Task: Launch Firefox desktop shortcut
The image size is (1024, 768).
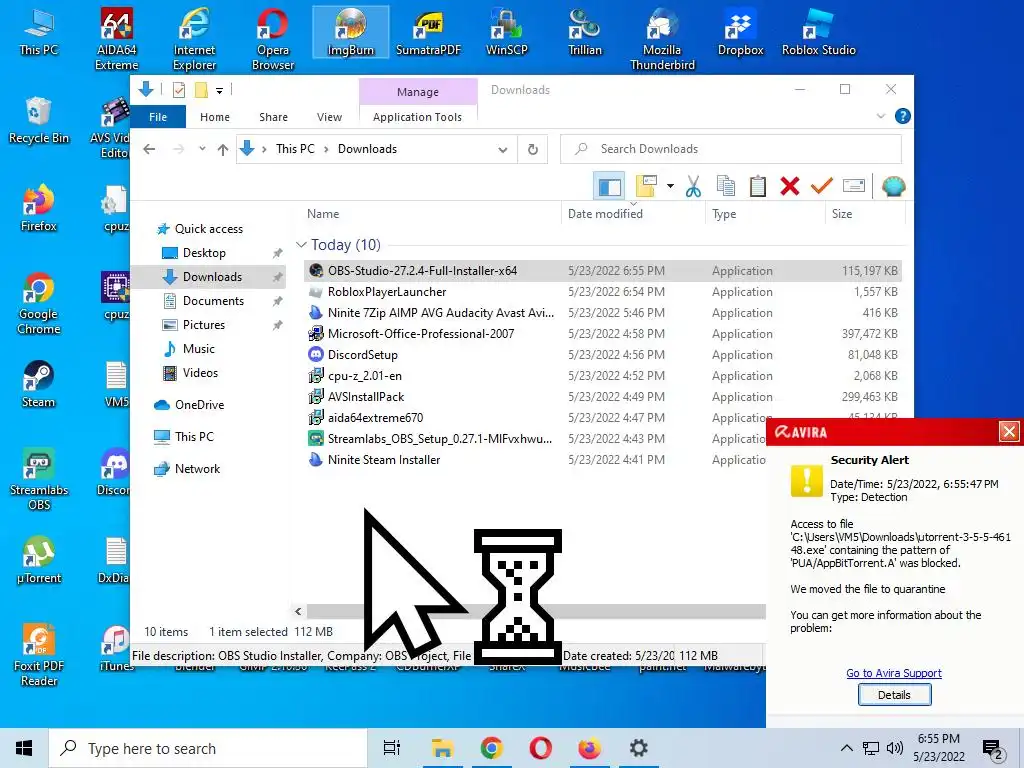Action: click(x=39, y=208)
